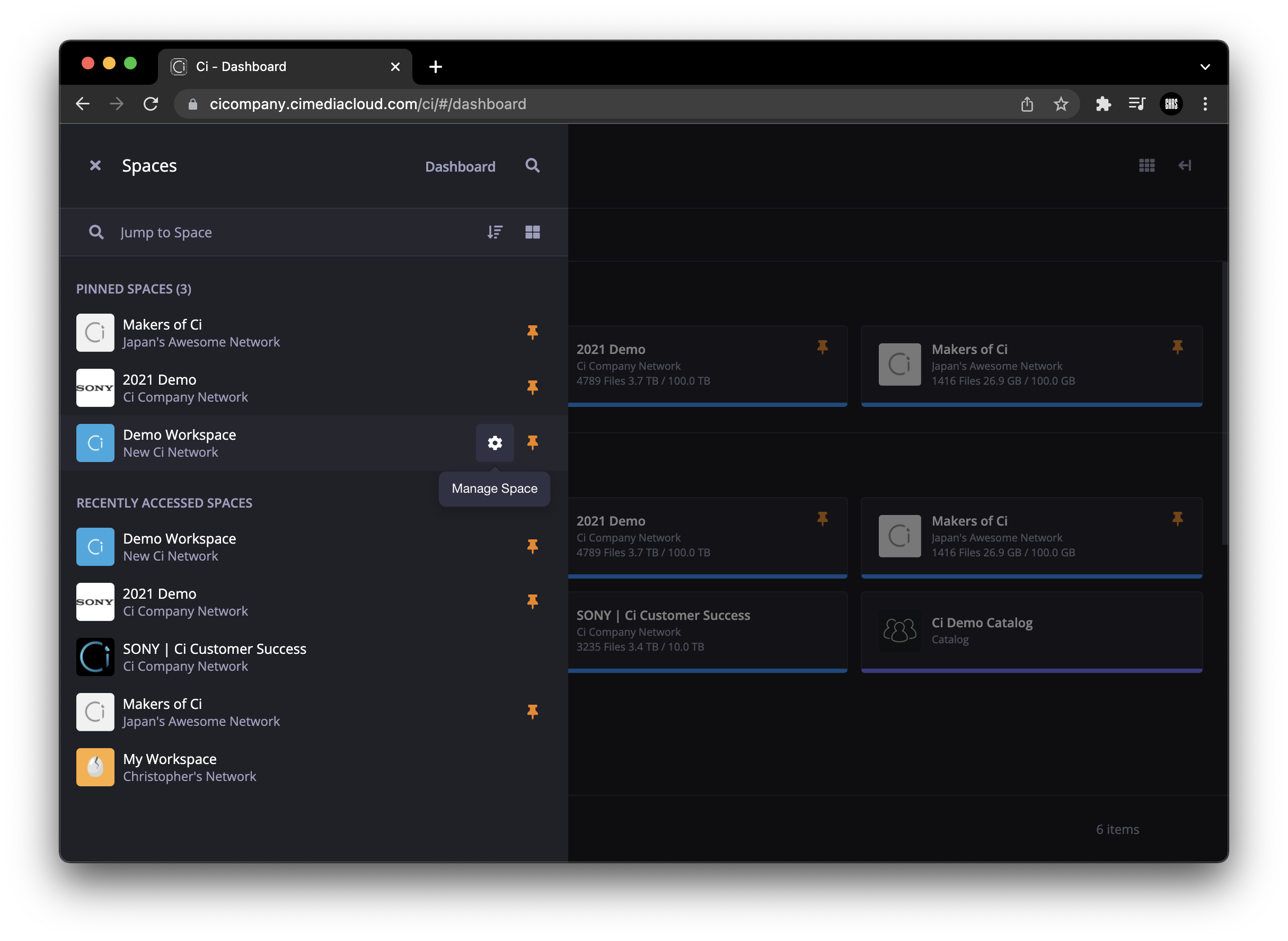Open Chrome extensions puzzle icon

click(1104, 104)
